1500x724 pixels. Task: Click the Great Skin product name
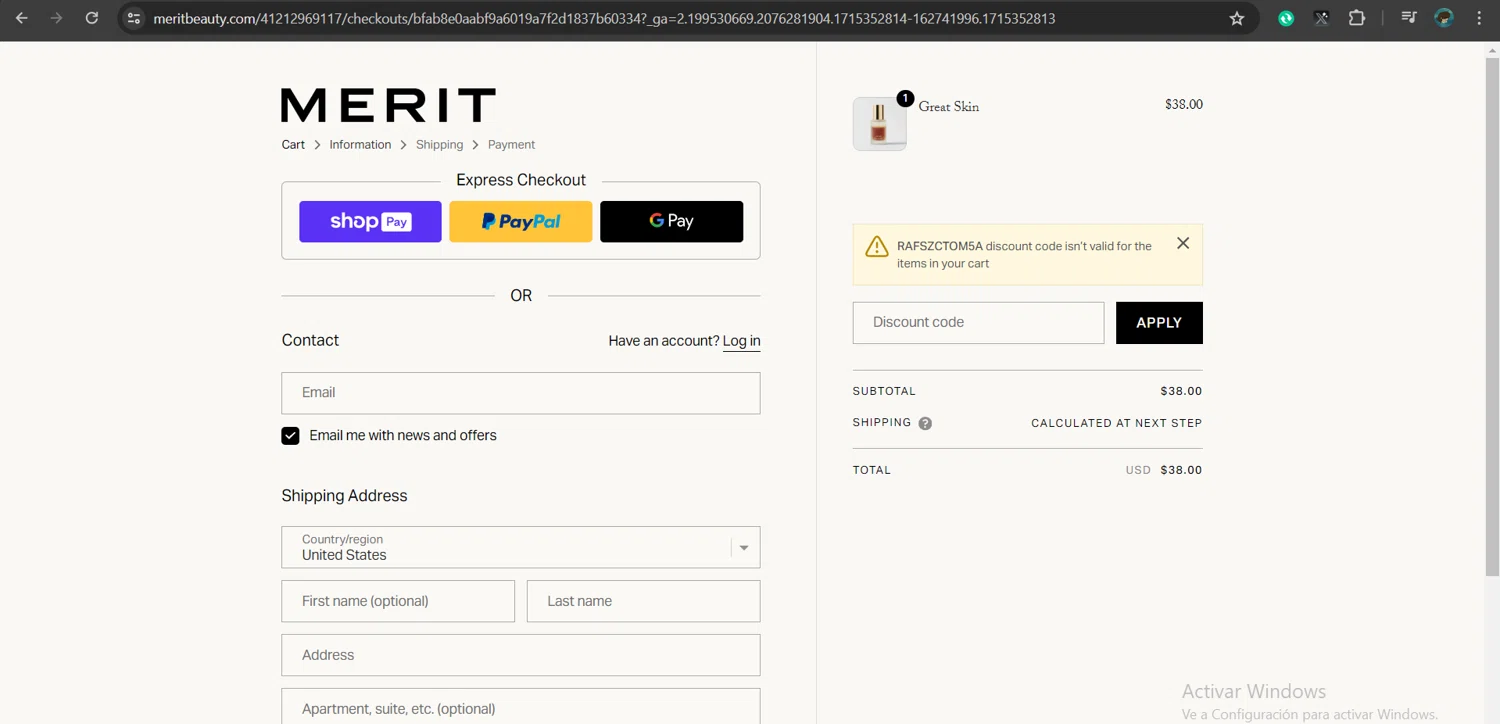pyautogui.click(x=949, y=107)
